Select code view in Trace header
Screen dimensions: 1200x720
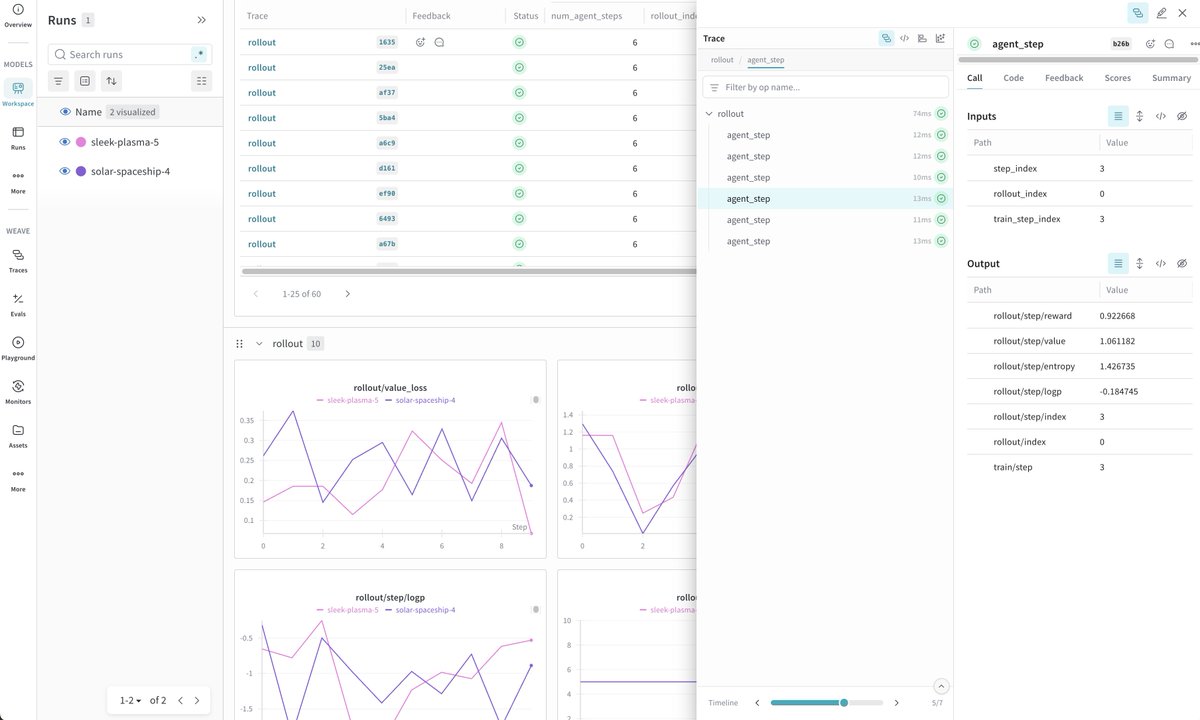point(904,38)
